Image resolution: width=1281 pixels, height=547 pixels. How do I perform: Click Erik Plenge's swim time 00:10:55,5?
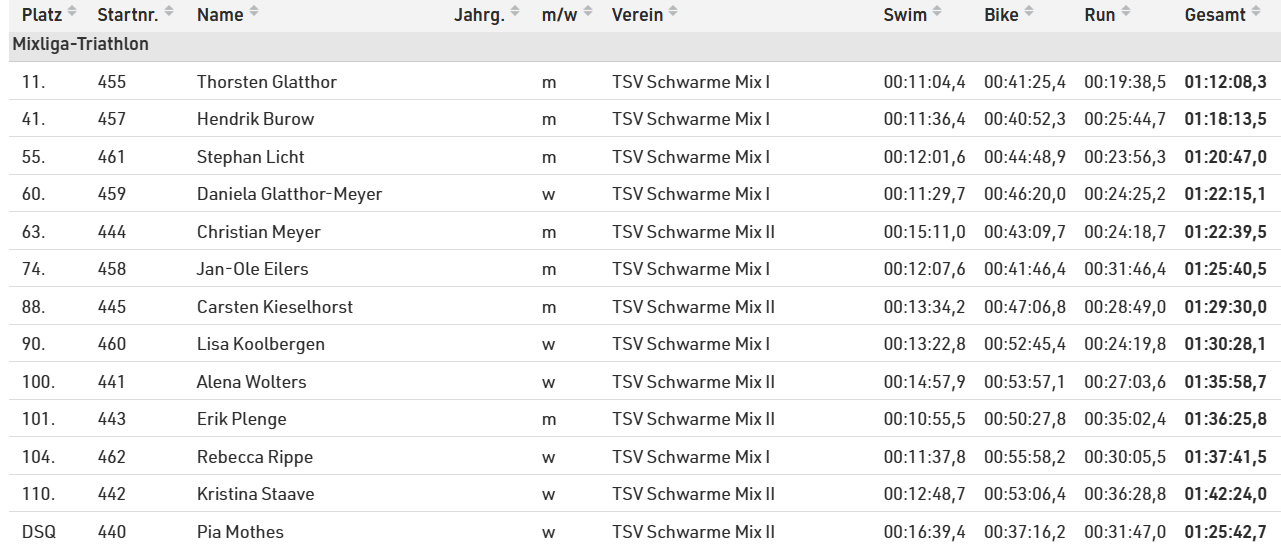[924, 419]
